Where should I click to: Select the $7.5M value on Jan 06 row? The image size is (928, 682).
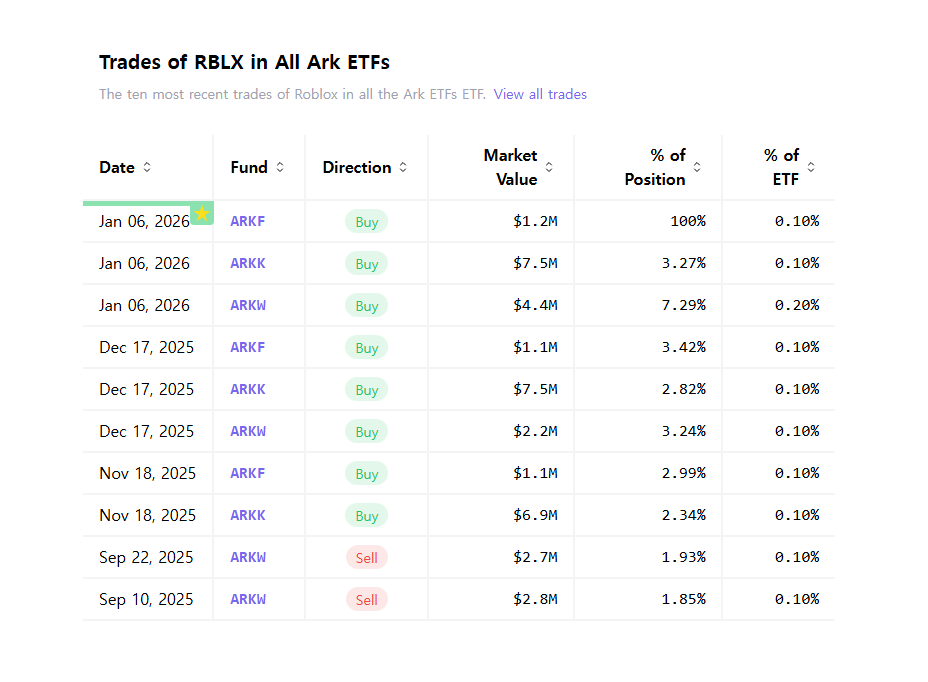[x=535, y=263]
